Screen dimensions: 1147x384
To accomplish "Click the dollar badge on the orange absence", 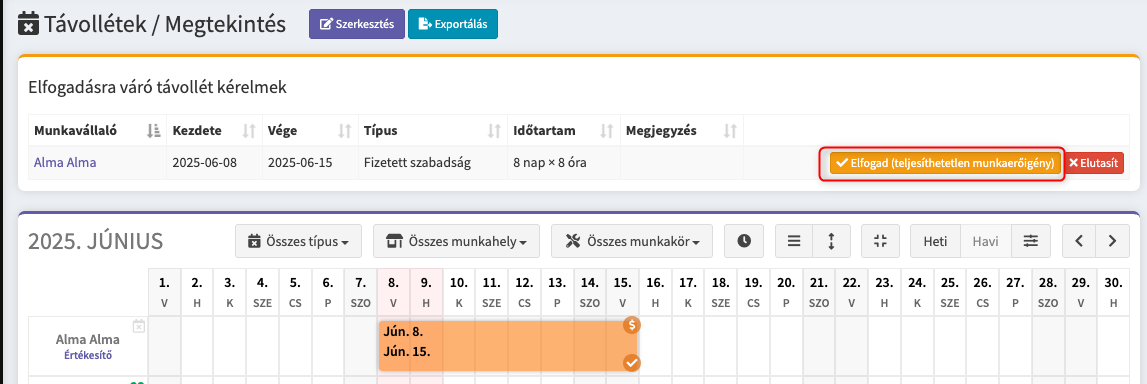I will 633,325.
